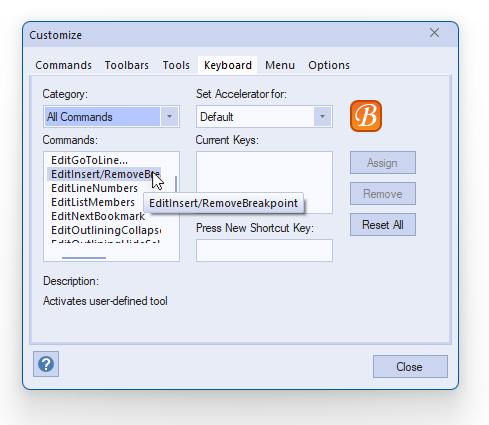Screen dimensions: 489x425
Task: Go to the Menu tab
Action: [280, 65]
